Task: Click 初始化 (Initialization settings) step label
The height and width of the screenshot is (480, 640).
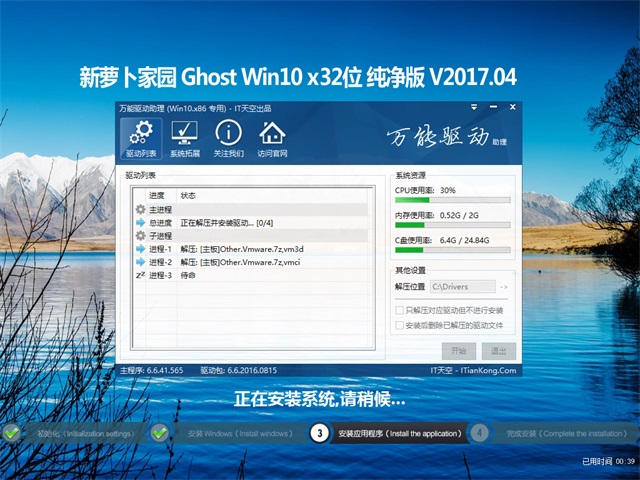Action: pos(85,433)
